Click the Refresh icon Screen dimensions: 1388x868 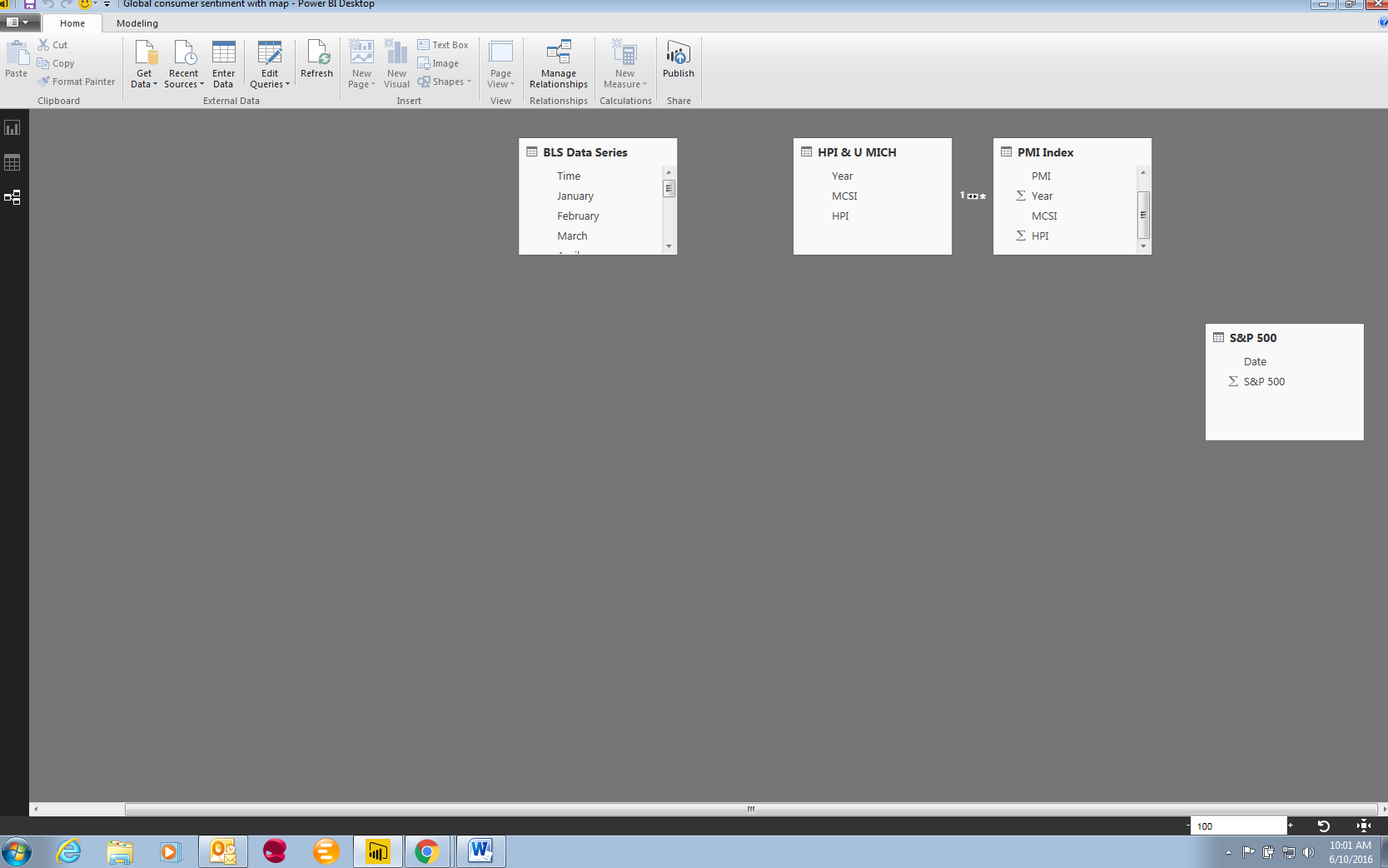click(x=317, y=53)
